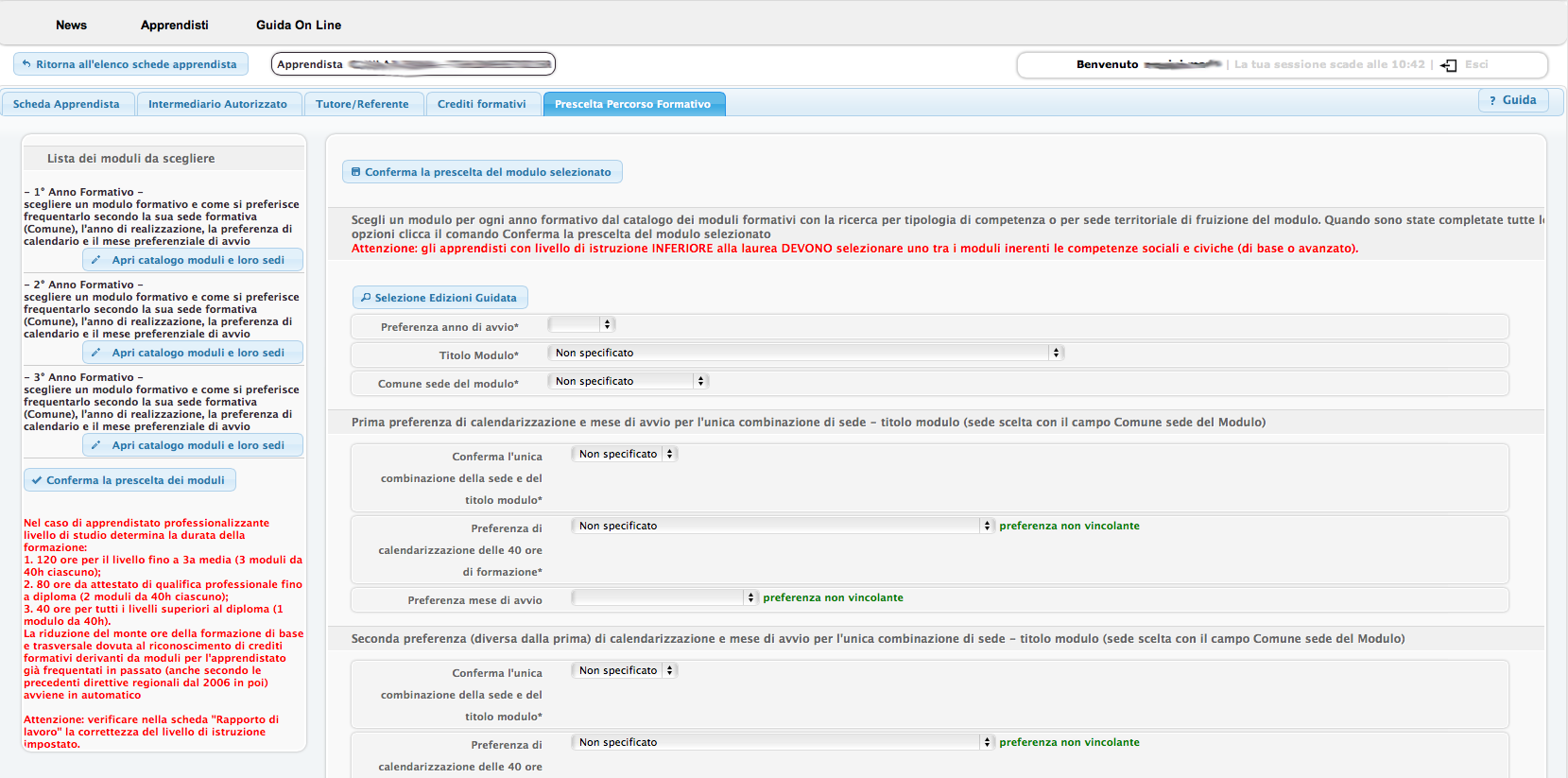Click the logout icon next to Esci
Screen dimensions: 1568x778
[1448, 65]
